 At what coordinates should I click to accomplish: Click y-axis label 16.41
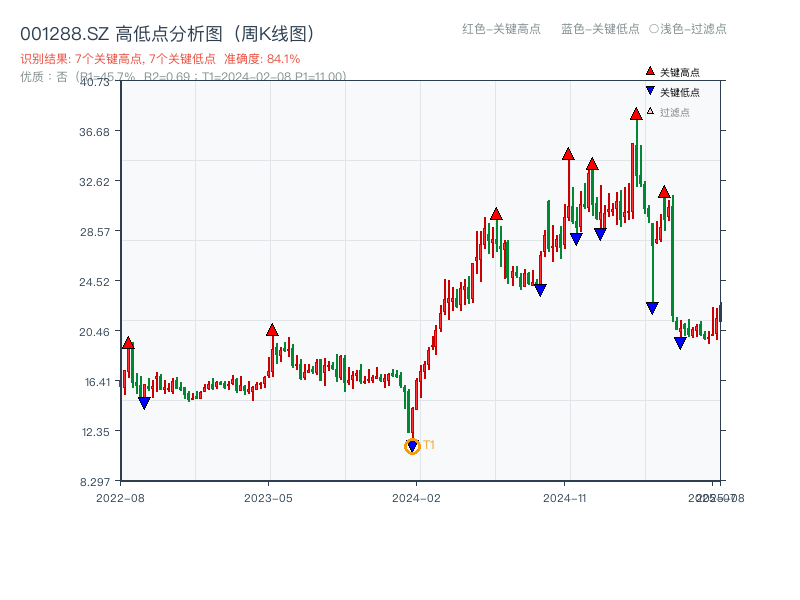(x=97, y=382)
